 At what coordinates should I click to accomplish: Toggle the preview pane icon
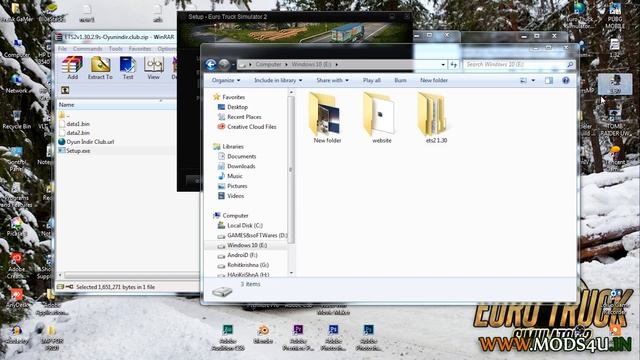coord(549,80)
